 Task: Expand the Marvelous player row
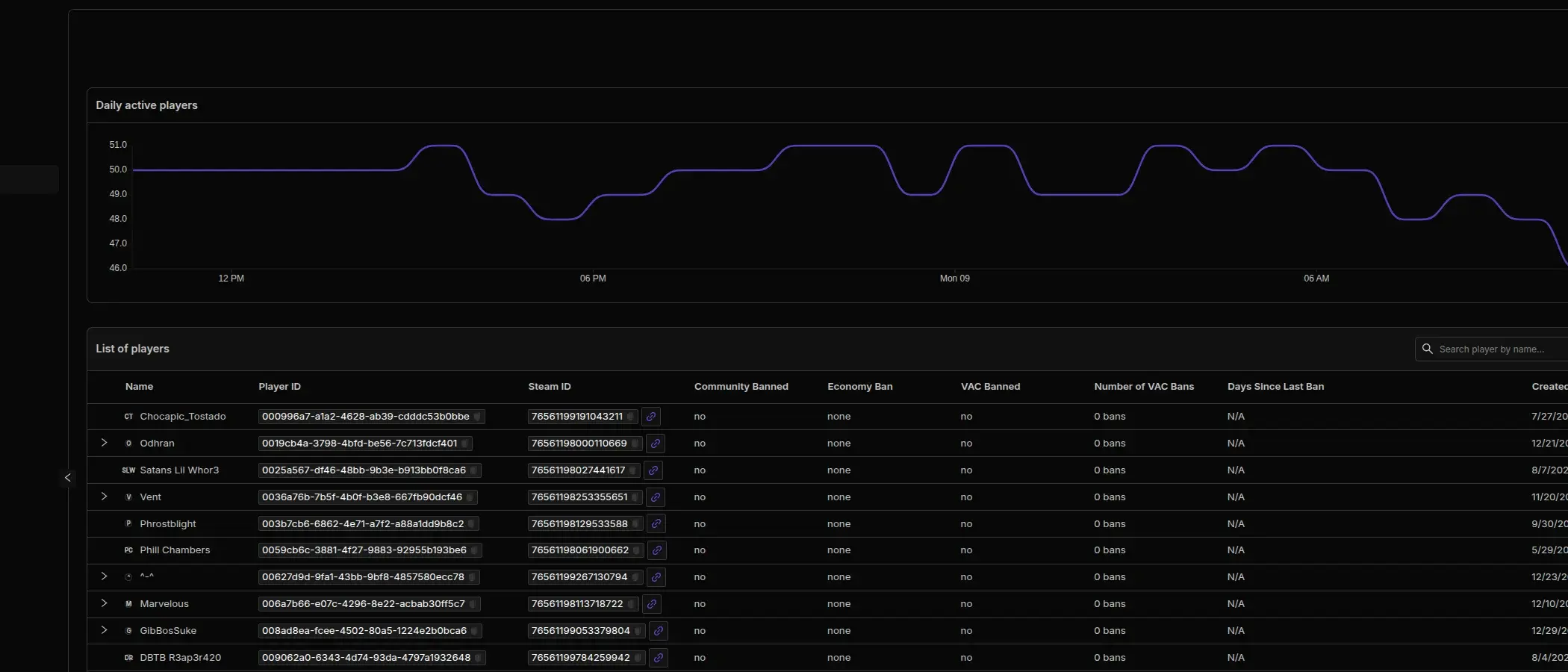(104, 603)
